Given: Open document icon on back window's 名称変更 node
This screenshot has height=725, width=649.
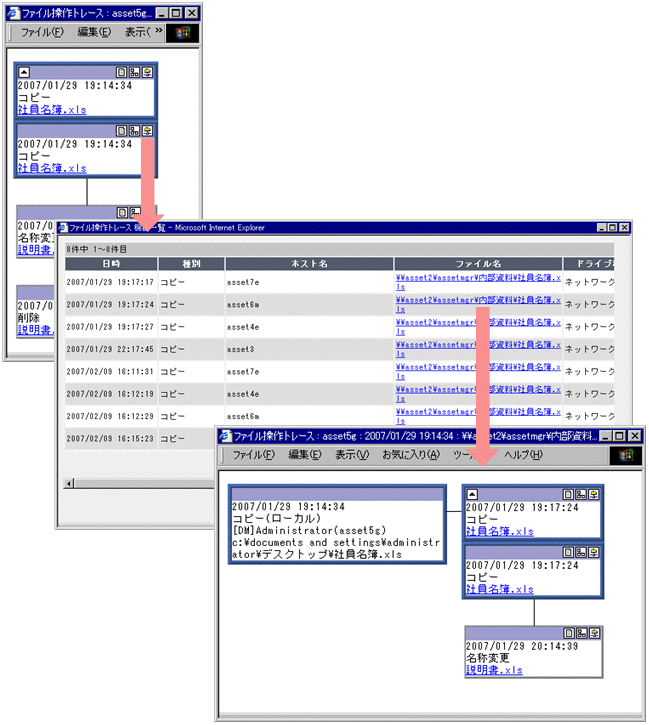Looking at the screenshot, I should coord(122,213).
